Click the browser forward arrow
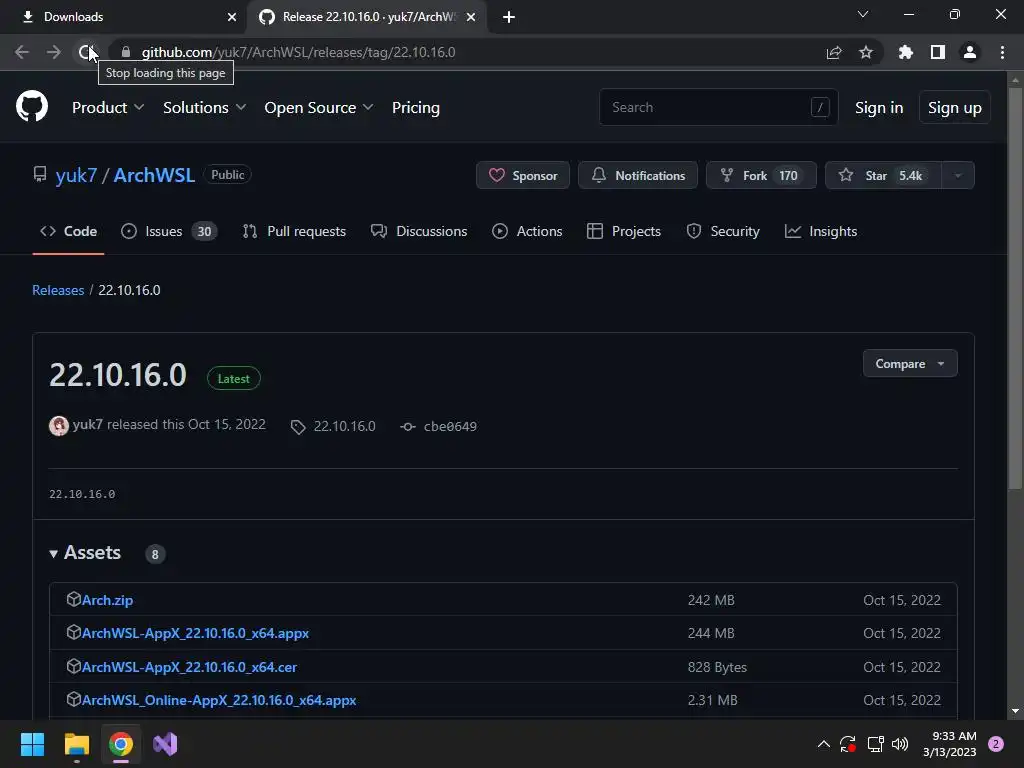1024x768 pixels. click(54, 52)
